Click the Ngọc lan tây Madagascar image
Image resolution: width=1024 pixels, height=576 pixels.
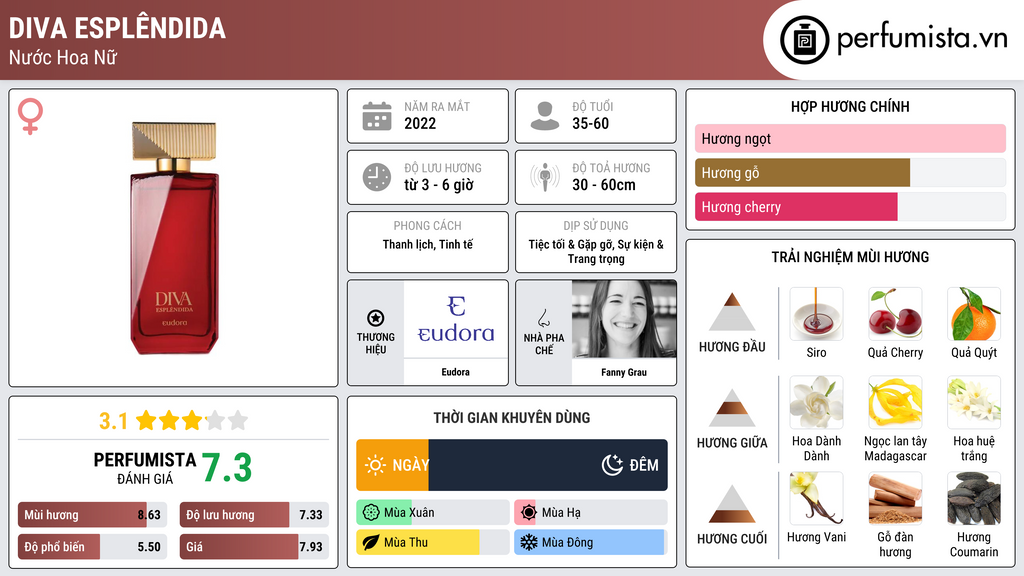[x=895, y=402]
